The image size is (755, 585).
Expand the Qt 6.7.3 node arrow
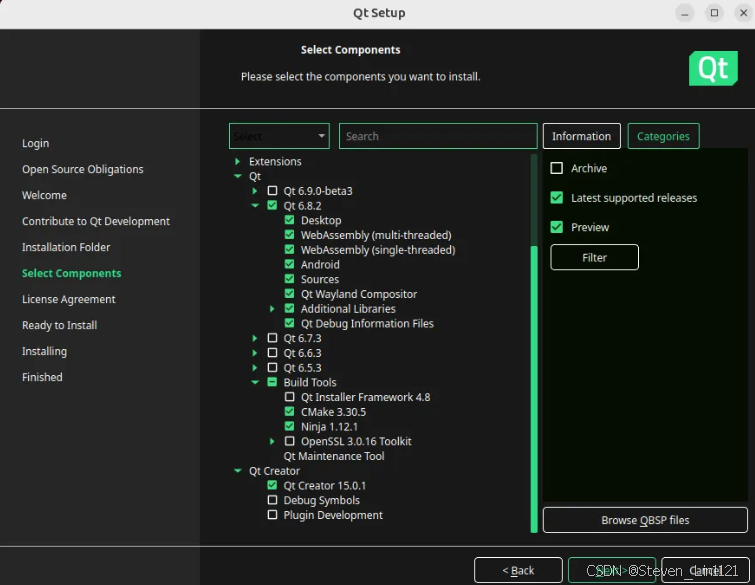coord(255,338)
